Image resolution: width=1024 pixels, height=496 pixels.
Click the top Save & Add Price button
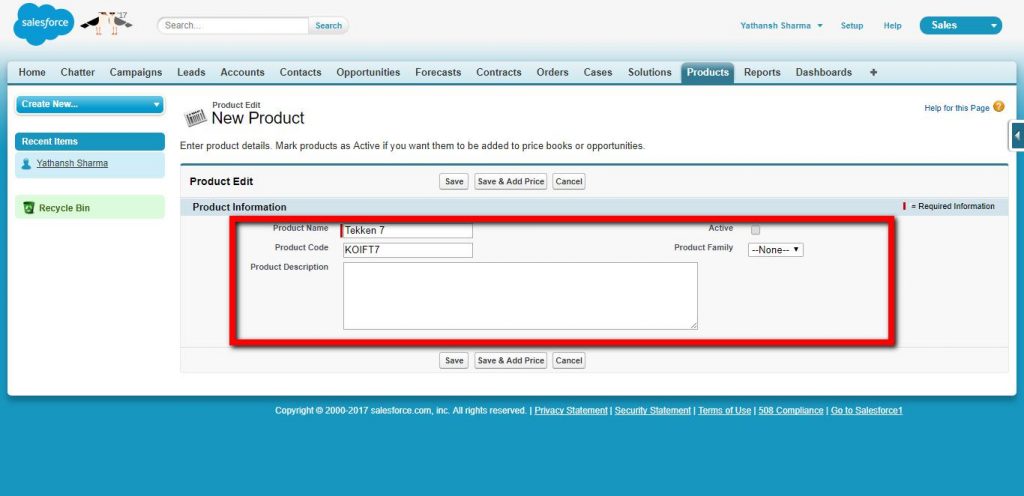(x=511, y=181)
